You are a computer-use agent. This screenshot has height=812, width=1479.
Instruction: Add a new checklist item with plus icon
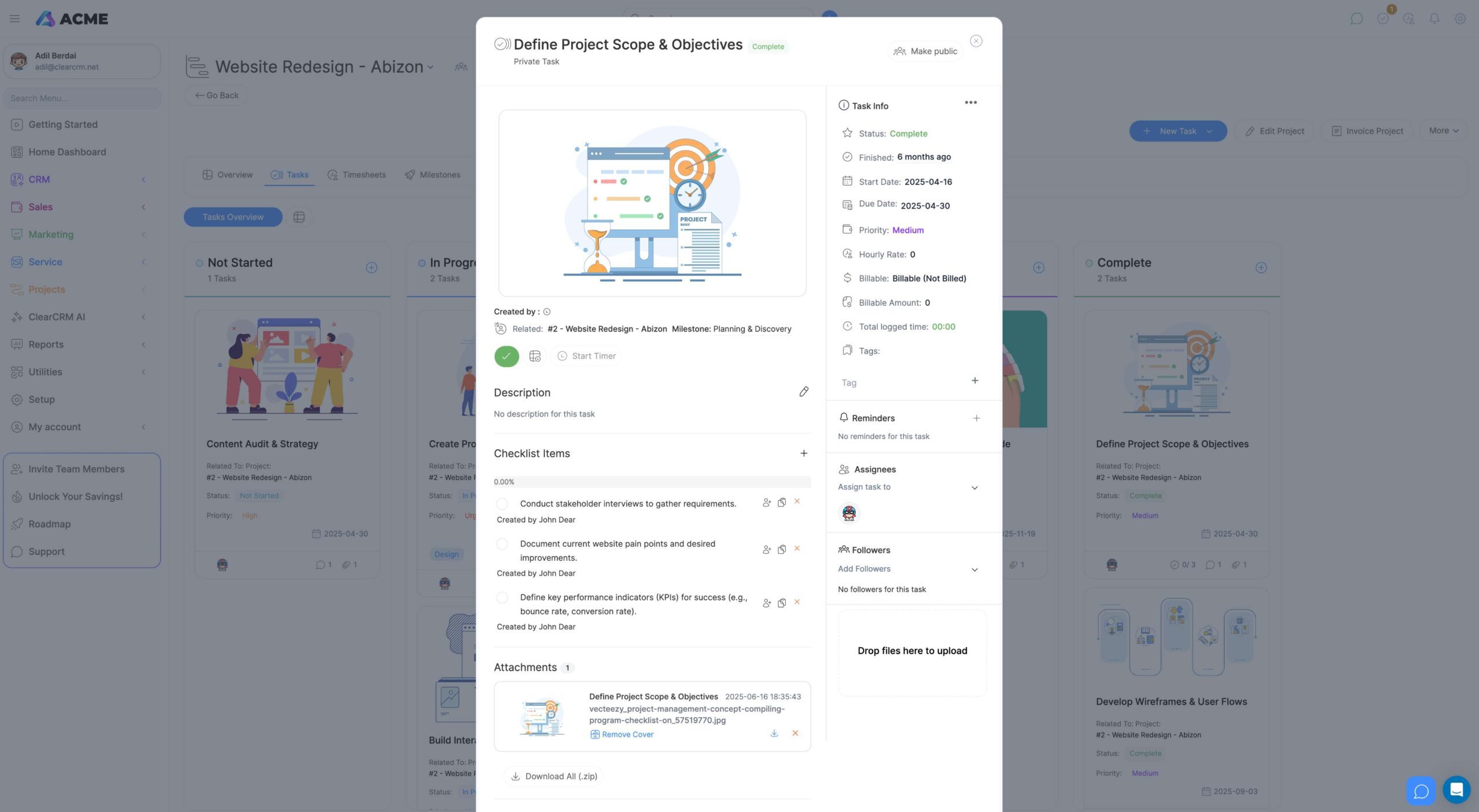click(x=804, y=453)
